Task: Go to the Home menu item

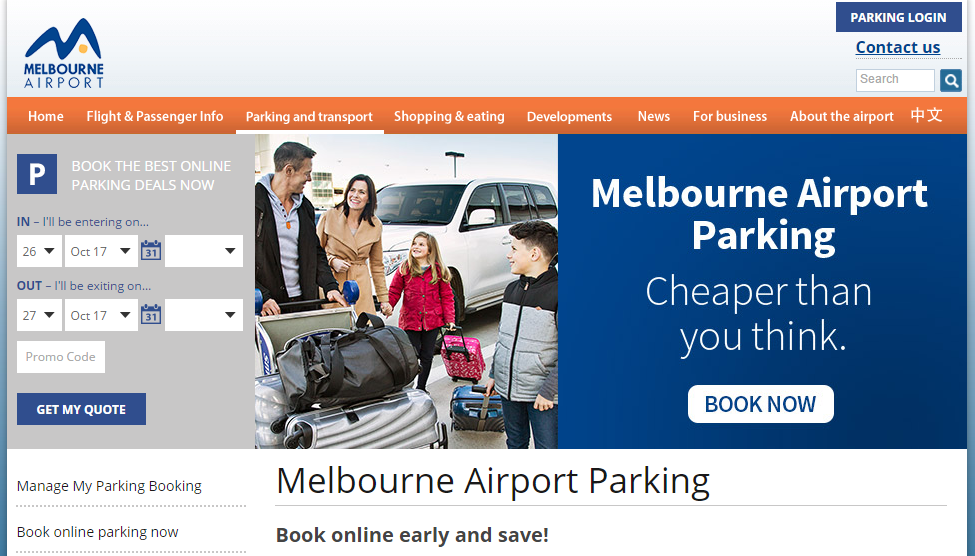Action: pos(45,116)
